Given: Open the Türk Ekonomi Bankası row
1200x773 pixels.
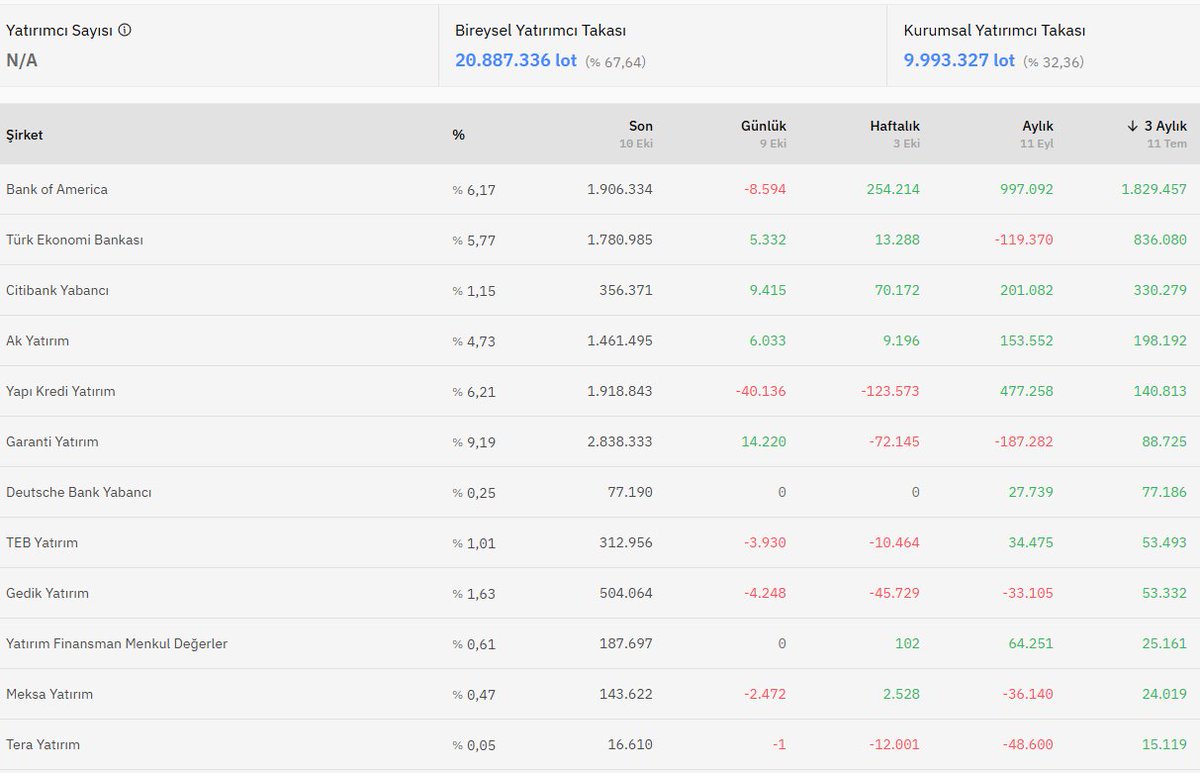Looking at the screenshot, I should 600,240.
